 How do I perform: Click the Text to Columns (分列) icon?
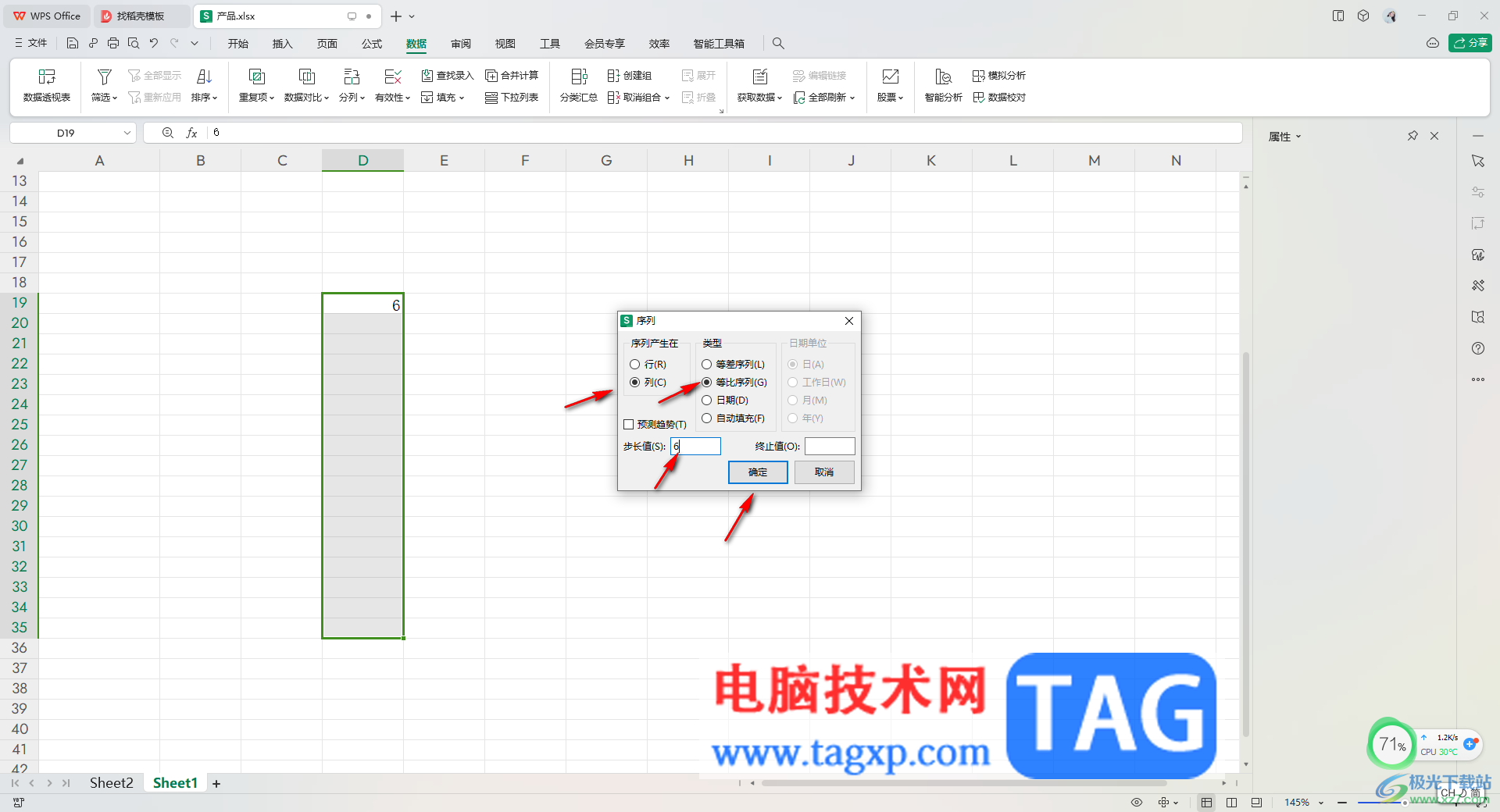click(352, 77)
